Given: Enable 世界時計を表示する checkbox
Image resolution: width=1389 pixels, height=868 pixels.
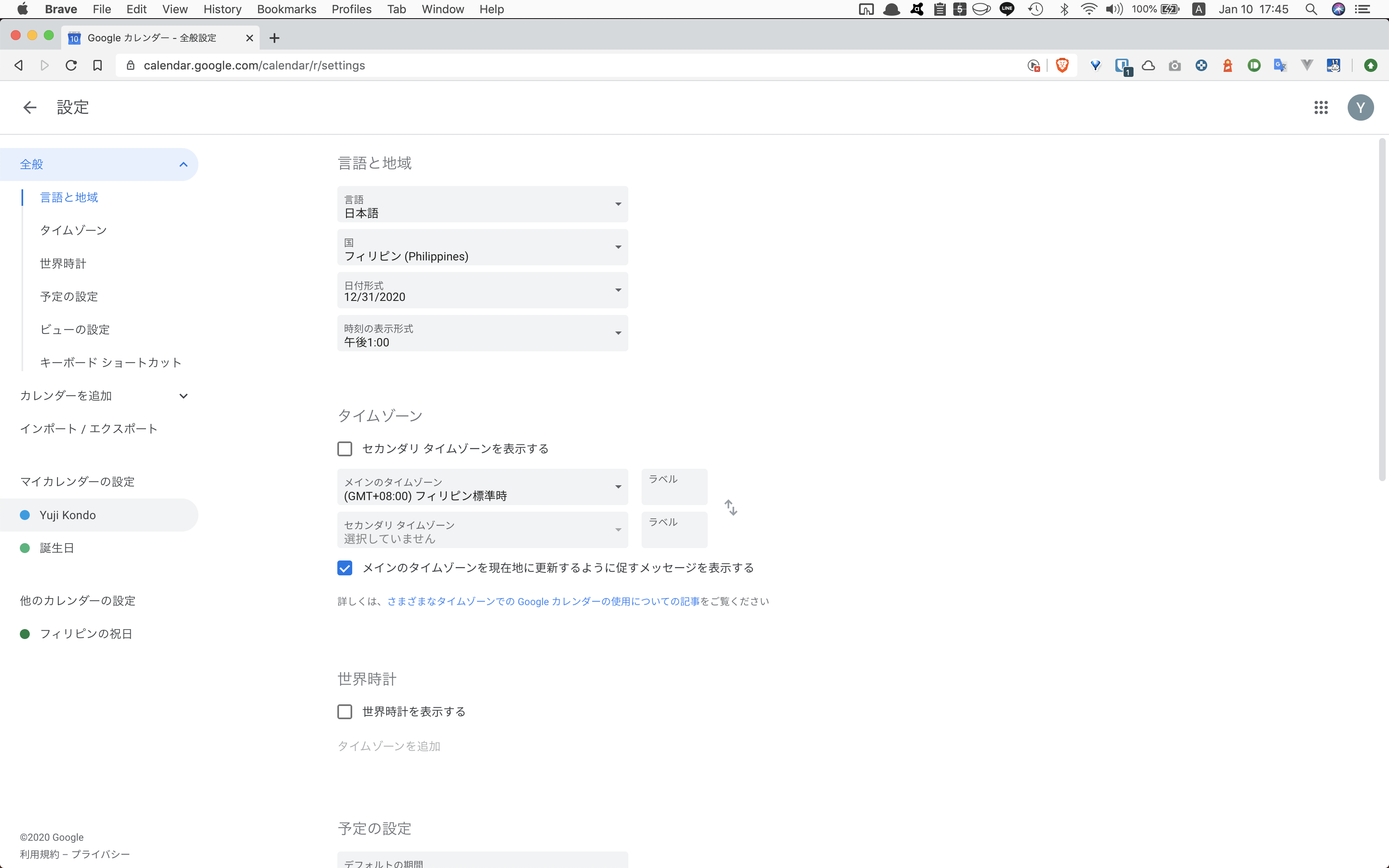Looking at the screenshot, I should [344, 711].
